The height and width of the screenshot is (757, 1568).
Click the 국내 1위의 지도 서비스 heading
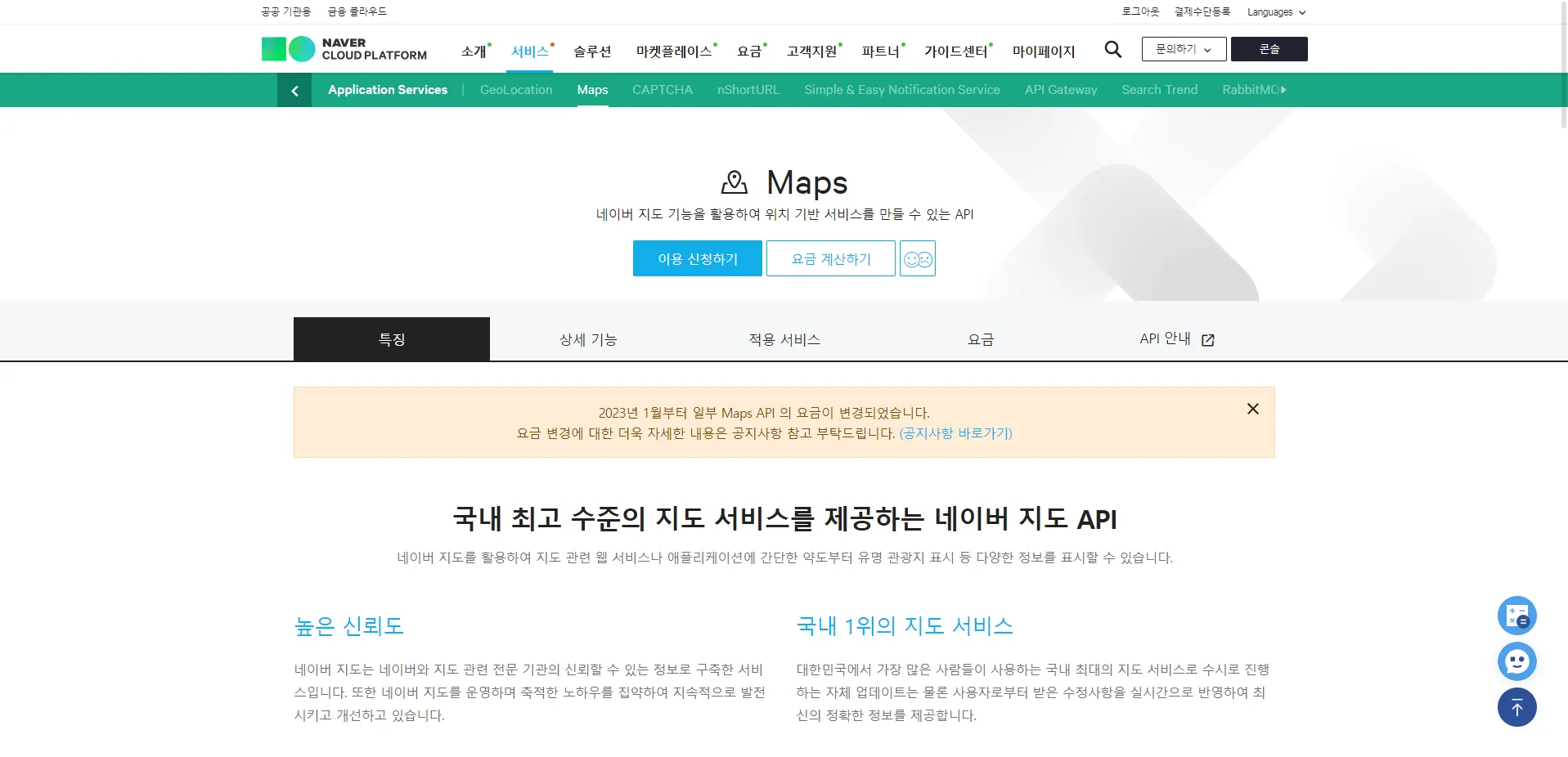pos(905,626)
